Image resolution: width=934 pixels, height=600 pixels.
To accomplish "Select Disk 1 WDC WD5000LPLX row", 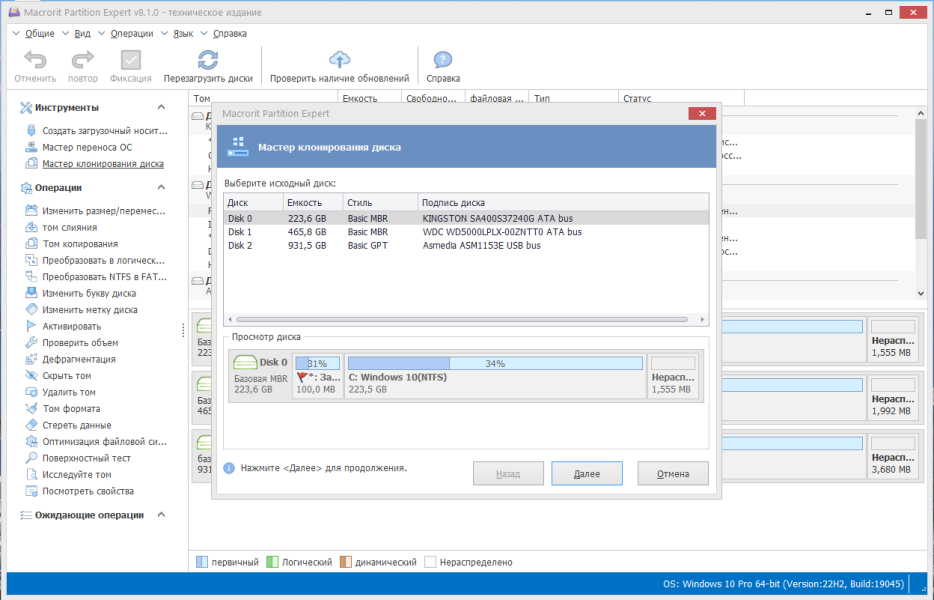I will click(466, 232).
